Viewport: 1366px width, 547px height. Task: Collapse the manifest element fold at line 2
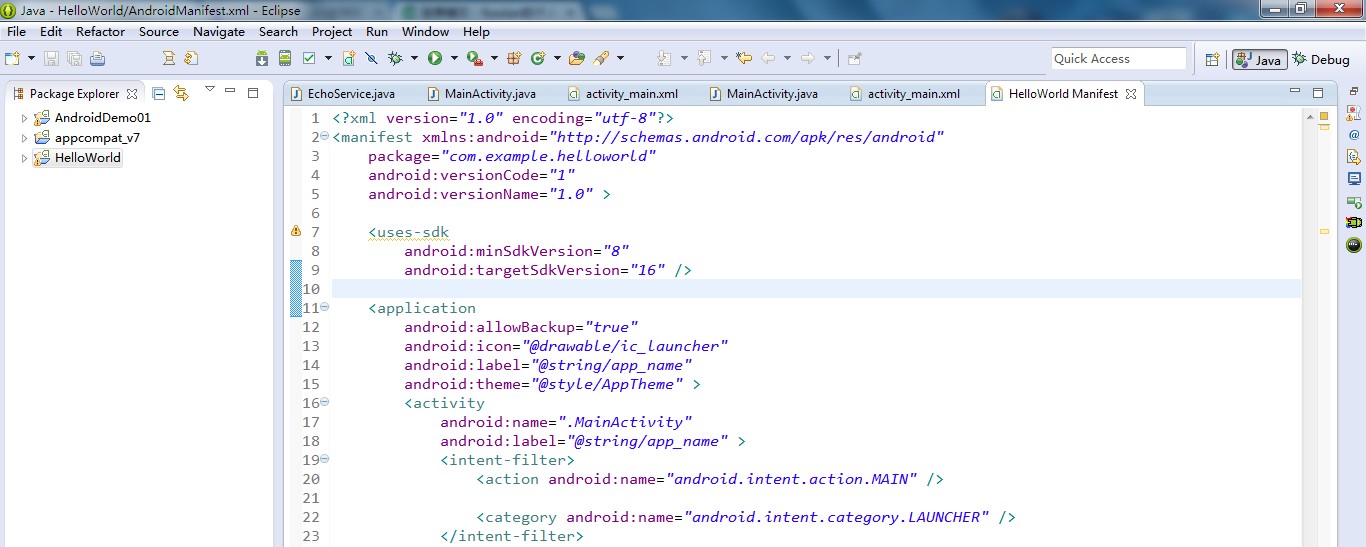click(324, 137)
